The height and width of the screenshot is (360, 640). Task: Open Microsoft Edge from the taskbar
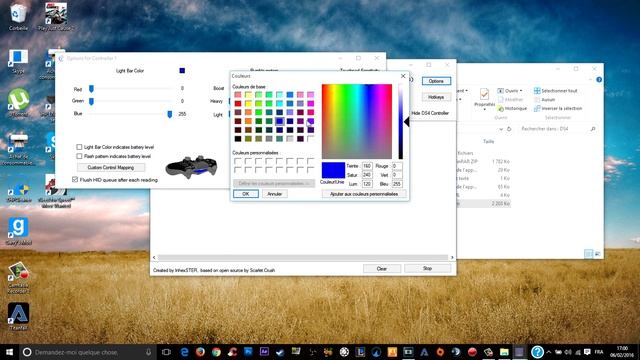coord(184,352)
